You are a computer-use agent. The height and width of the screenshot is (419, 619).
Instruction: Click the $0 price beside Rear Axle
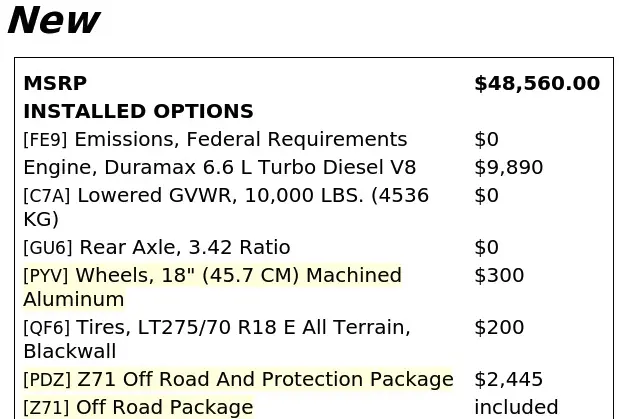[486, 248]
